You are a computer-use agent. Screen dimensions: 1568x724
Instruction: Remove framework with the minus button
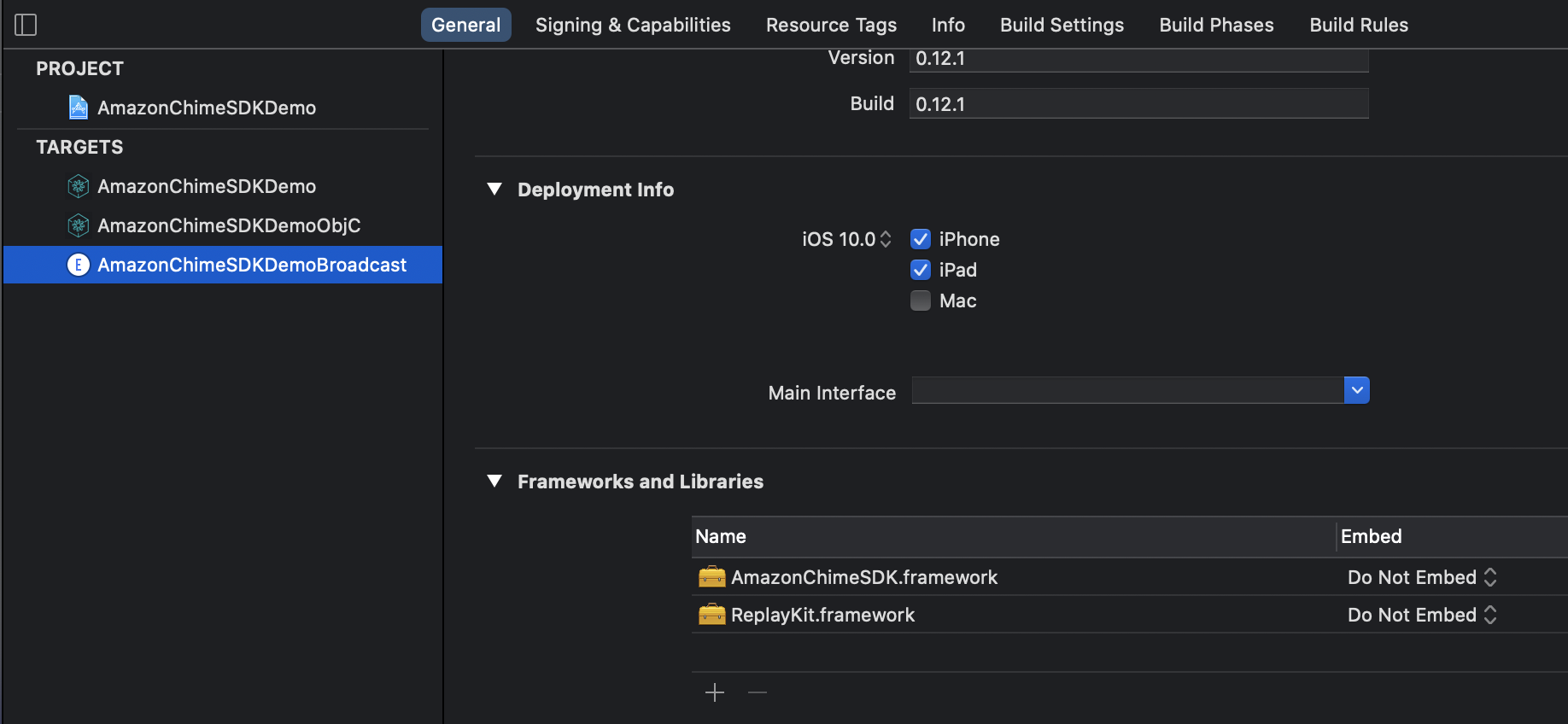coord(758,692)
